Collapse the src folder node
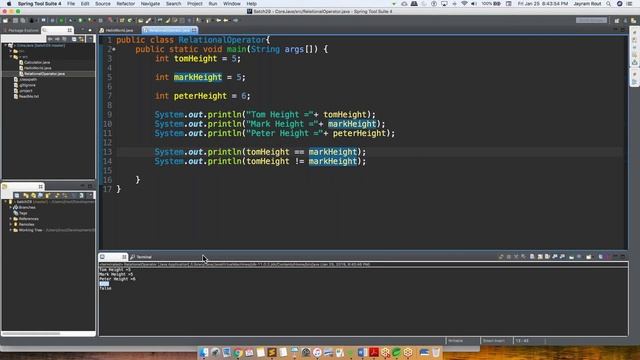The height and width of the screenshot is (360, 640). (11, 57)
